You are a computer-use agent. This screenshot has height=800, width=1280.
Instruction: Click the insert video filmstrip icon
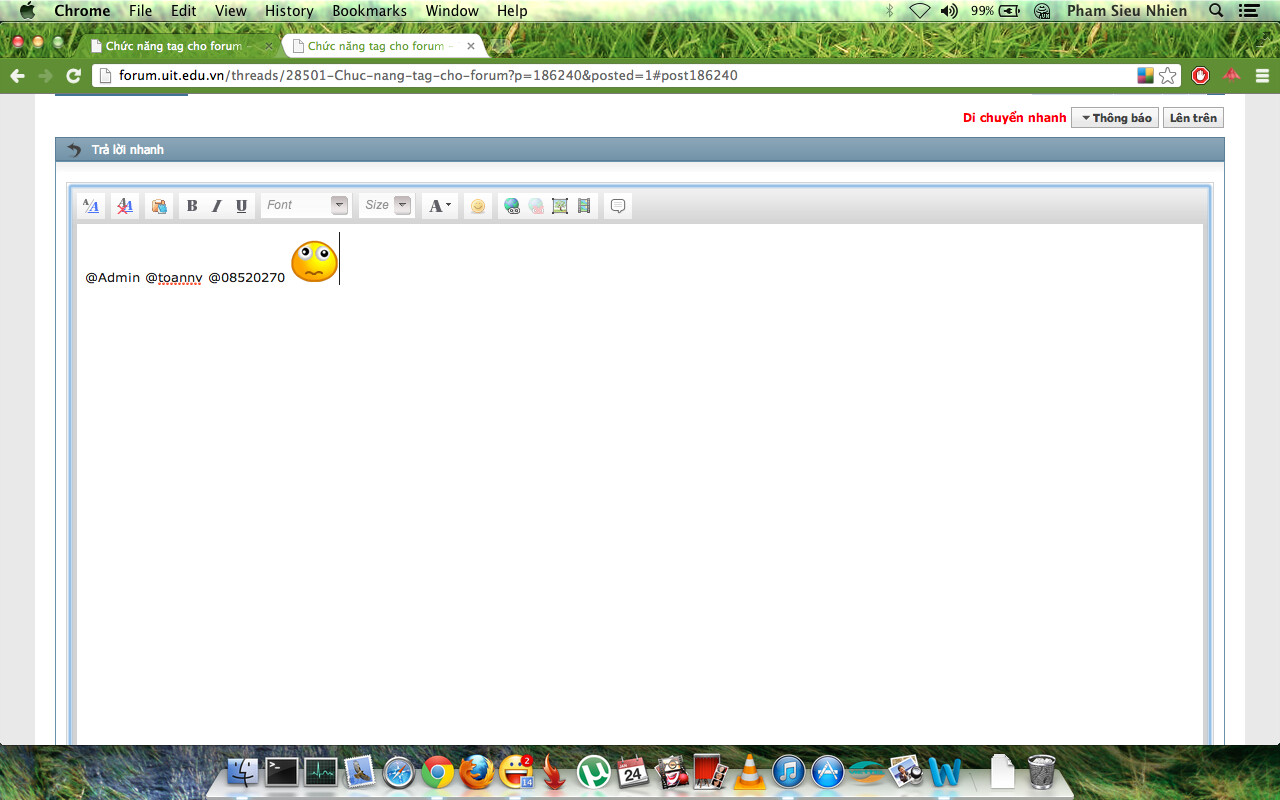[x=584, y=206]
